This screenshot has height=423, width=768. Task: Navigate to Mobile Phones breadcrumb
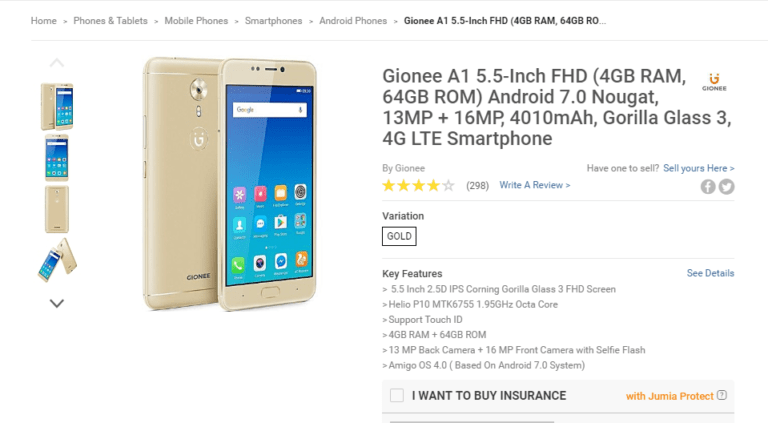196,21
